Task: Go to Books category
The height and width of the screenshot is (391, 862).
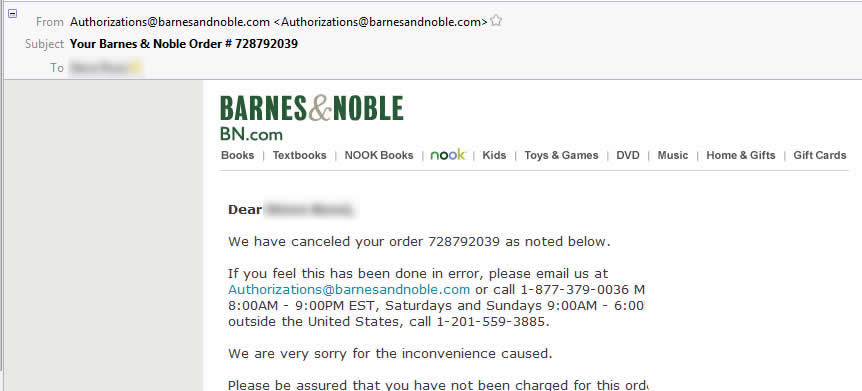Action: (x=237, y=155)
